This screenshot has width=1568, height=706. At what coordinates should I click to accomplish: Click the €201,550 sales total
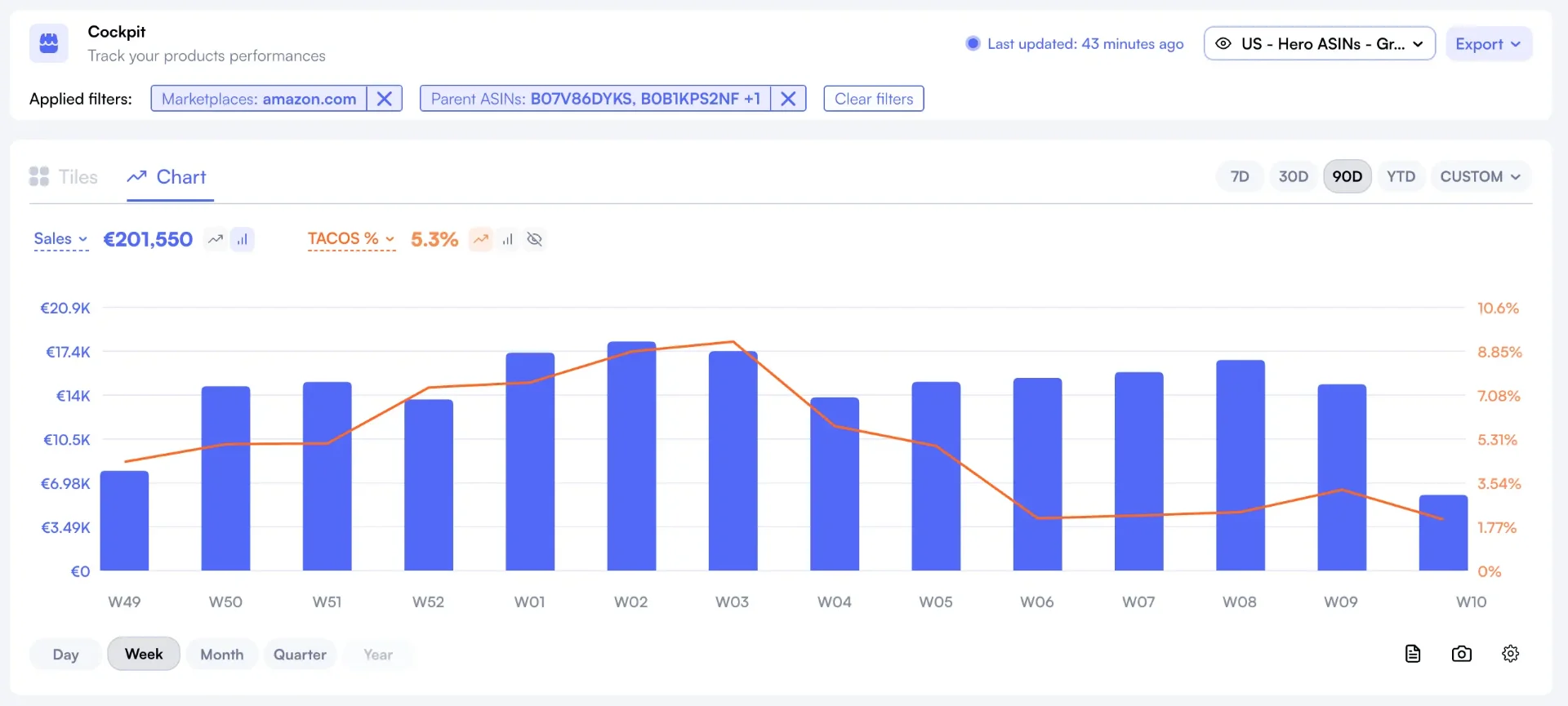[148, 239]
